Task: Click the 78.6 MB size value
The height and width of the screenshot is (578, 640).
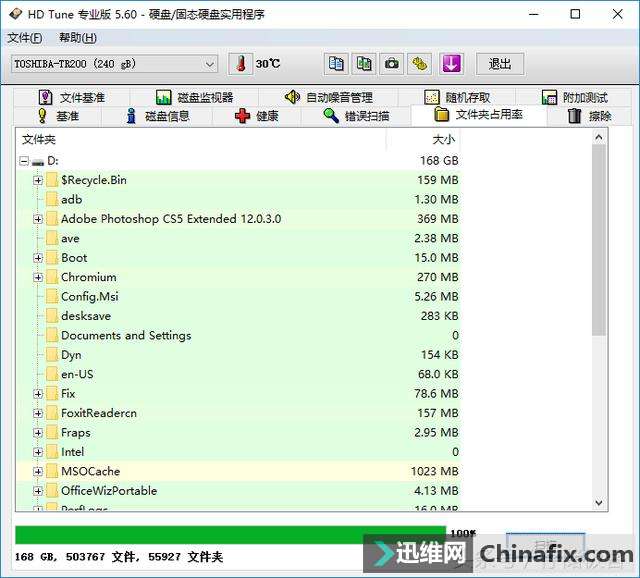Action: (436, 394)
